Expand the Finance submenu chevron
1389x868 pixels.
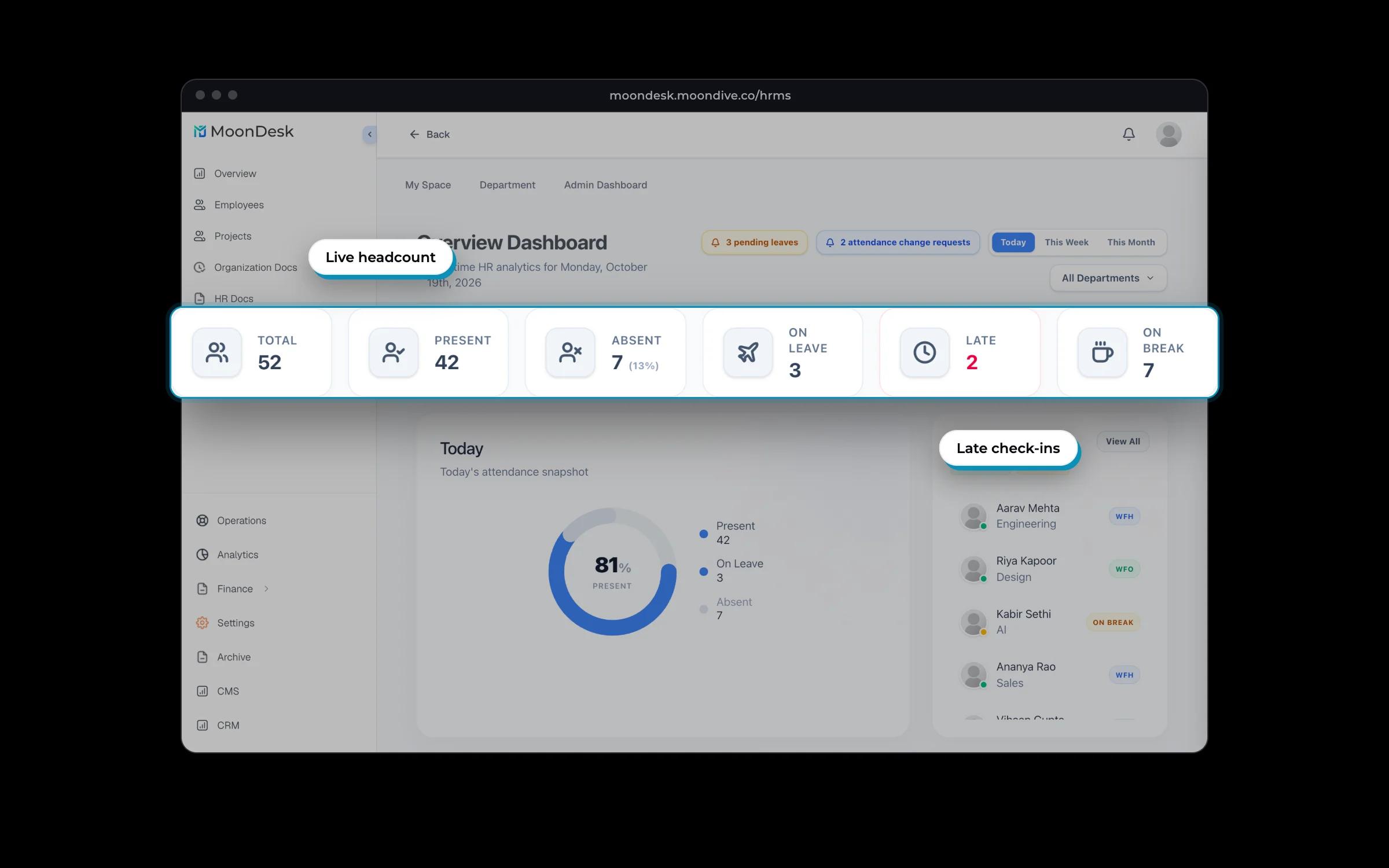tap(266, 589)
